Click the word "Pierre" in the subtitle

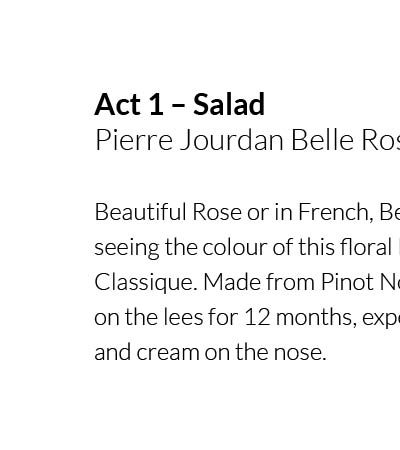click(134, 140)
